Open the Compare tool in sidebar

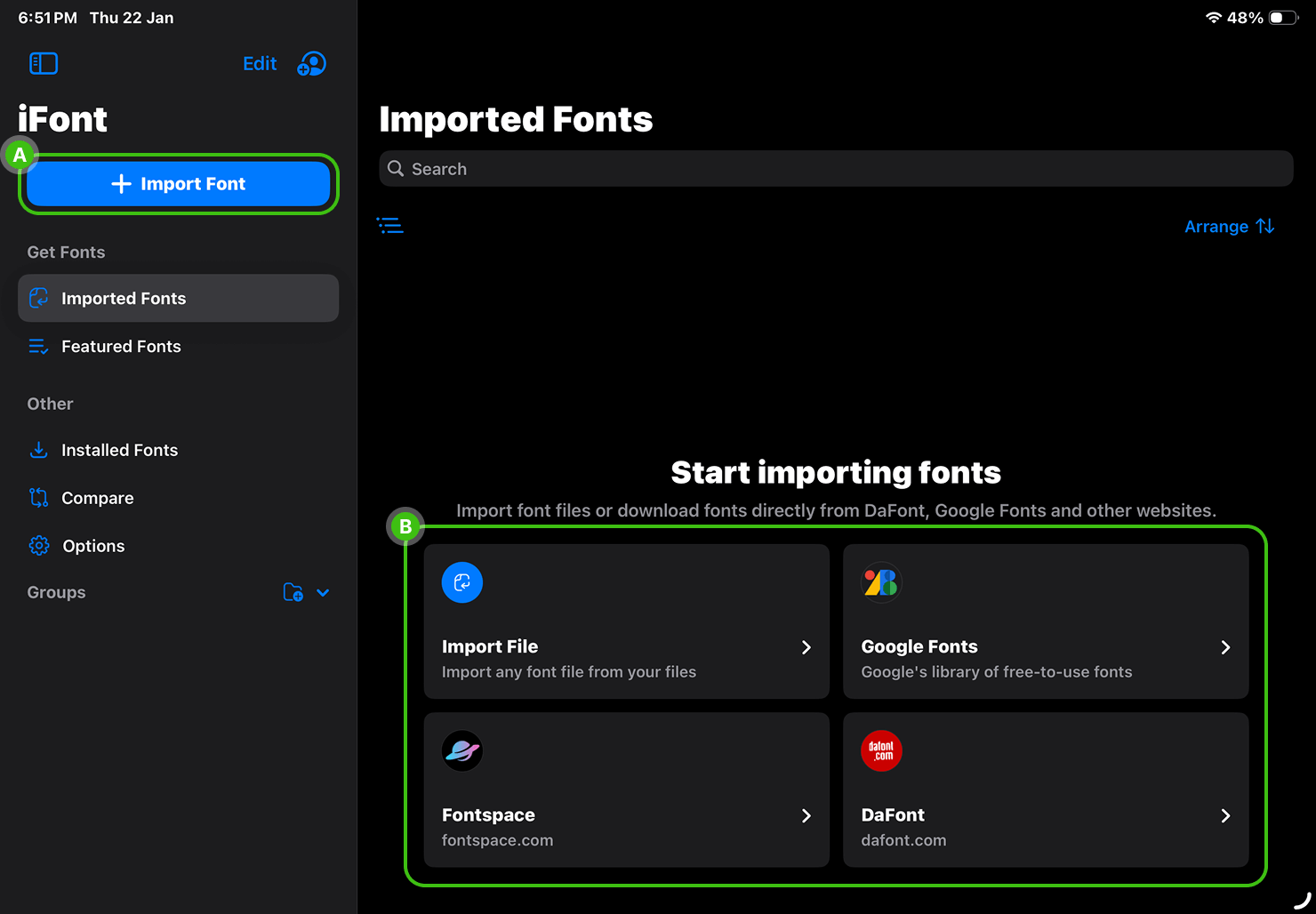(97, 497)
